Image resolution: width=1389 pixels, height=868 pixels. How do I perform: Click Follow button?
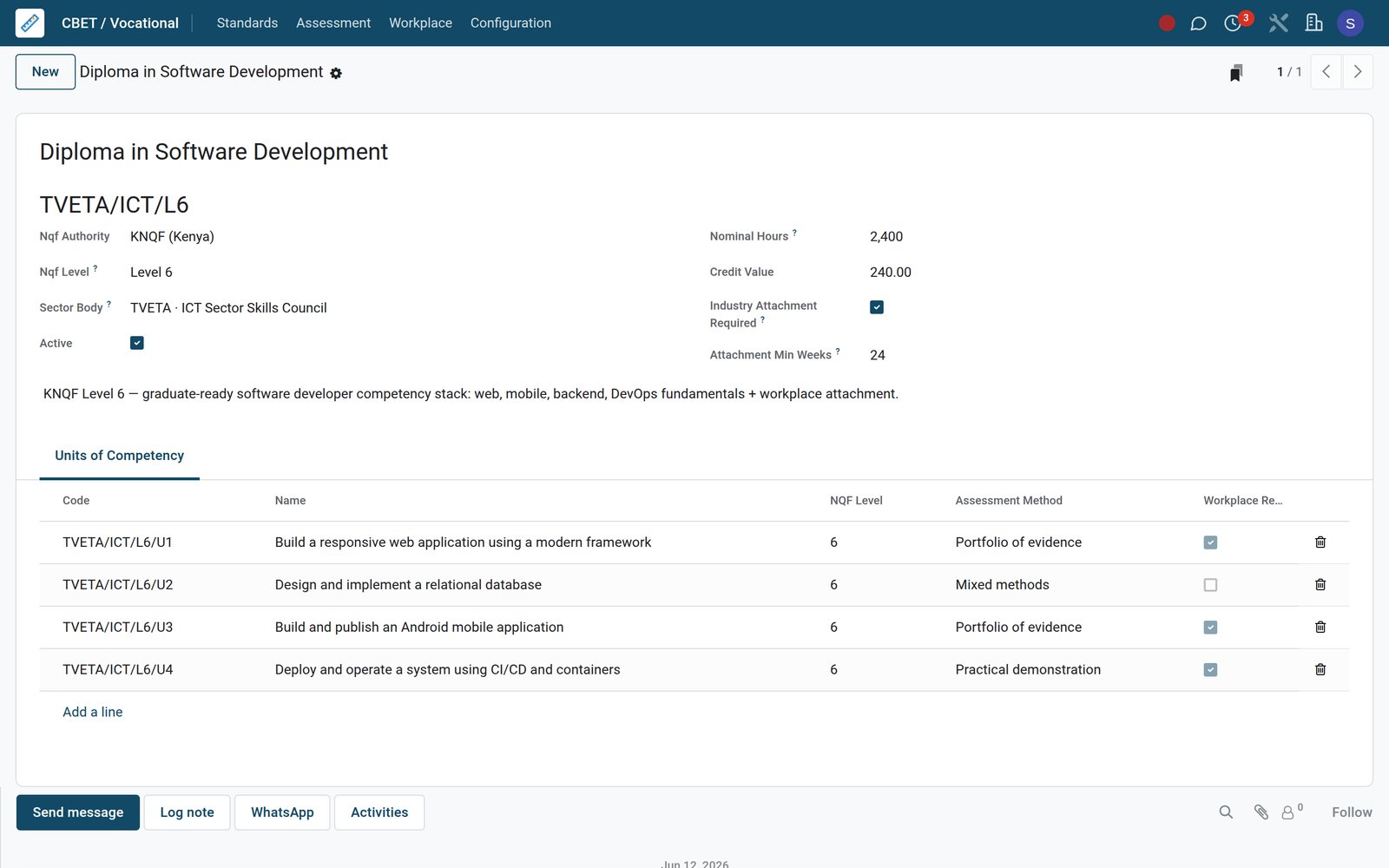pyautogui.click(x=1352, y=812)
